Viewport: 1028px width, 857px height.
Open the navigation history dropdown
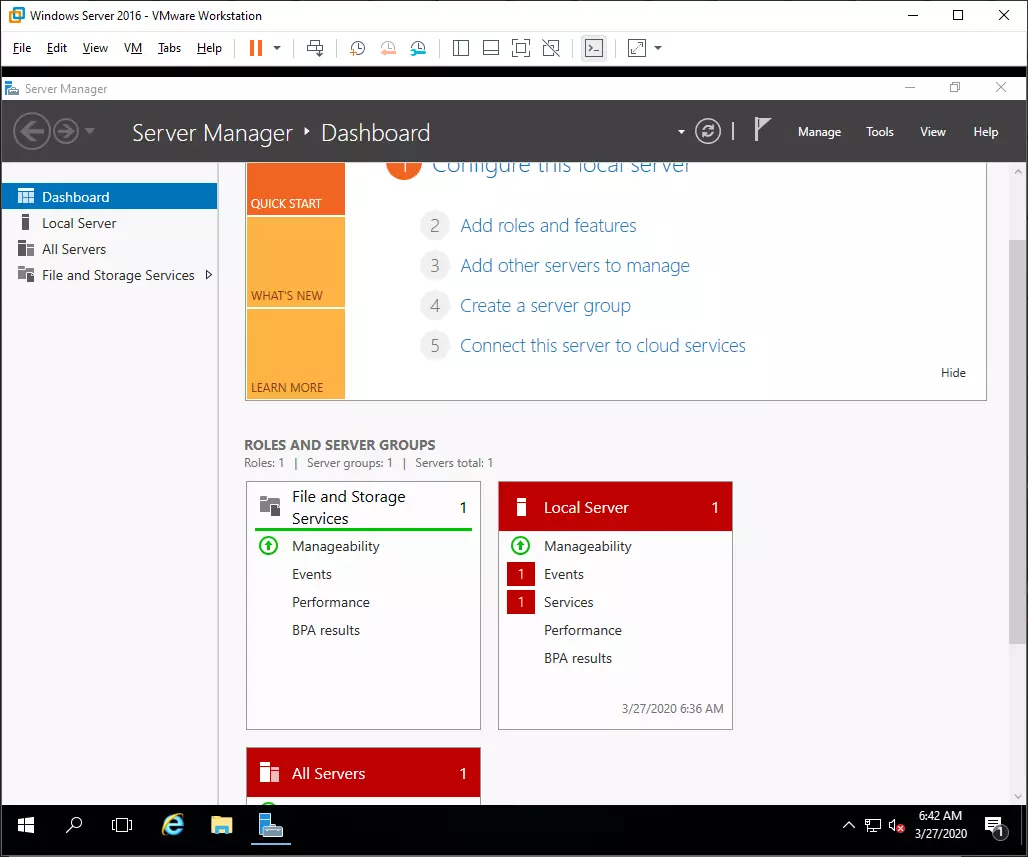90,130
